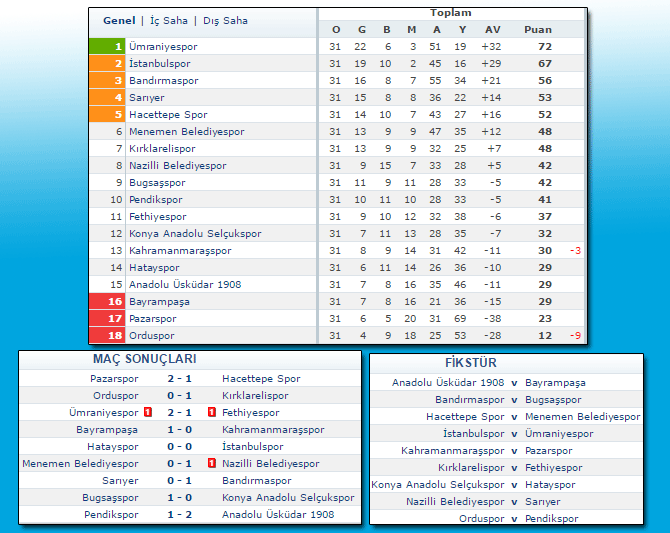Click the red rank 16 badge

[105, 301]
